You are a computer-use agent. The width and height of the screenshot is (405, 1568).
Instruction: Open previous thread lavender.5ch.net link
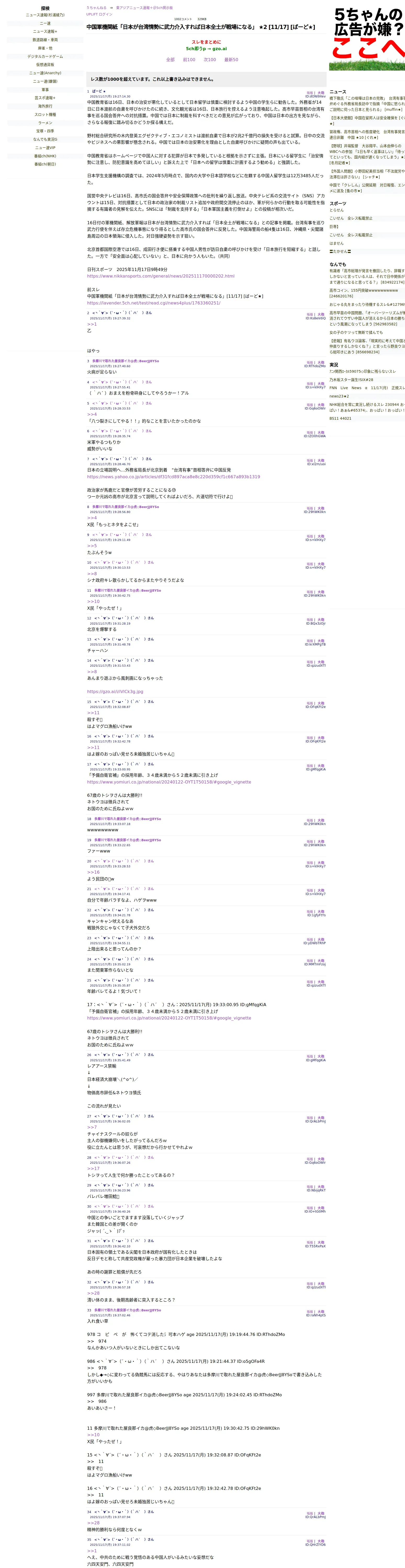(153, 303)
